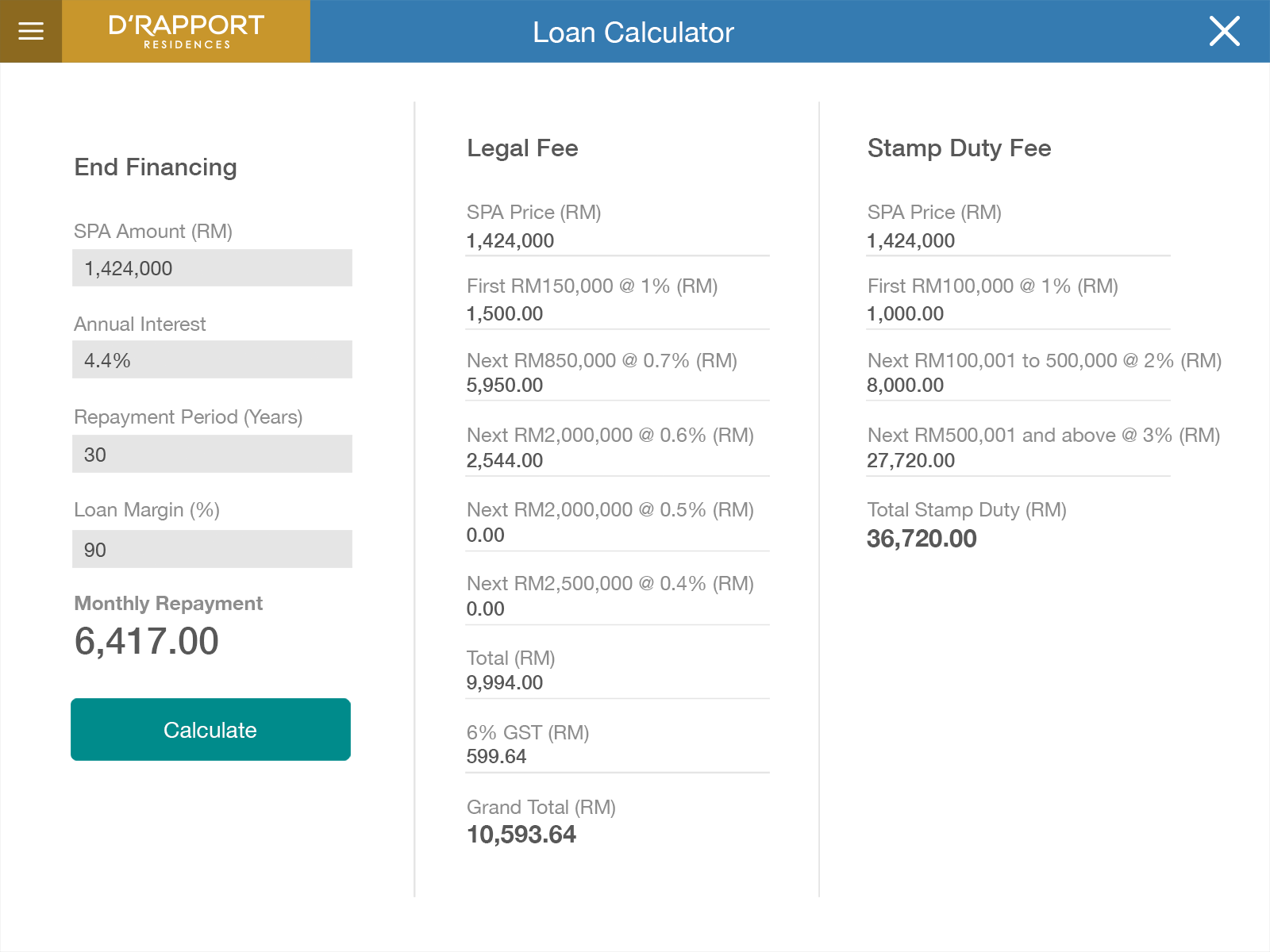Close the Loan Calculator with the X
1270x952 pixels.
tap(1224, 31)
